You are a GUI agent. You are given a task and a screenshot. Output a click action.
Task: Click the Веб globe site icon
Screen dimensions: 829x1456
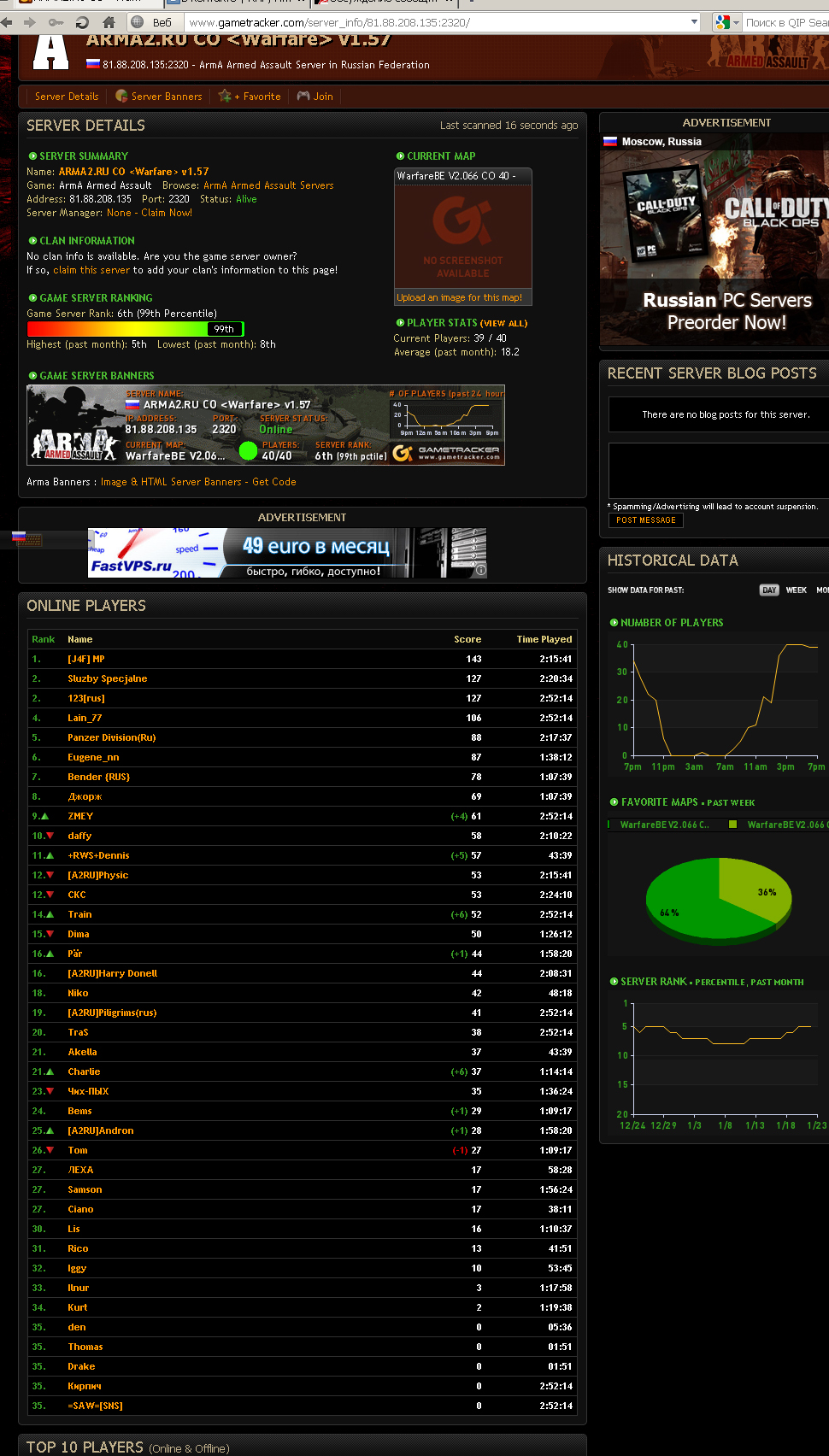(138, 22)
